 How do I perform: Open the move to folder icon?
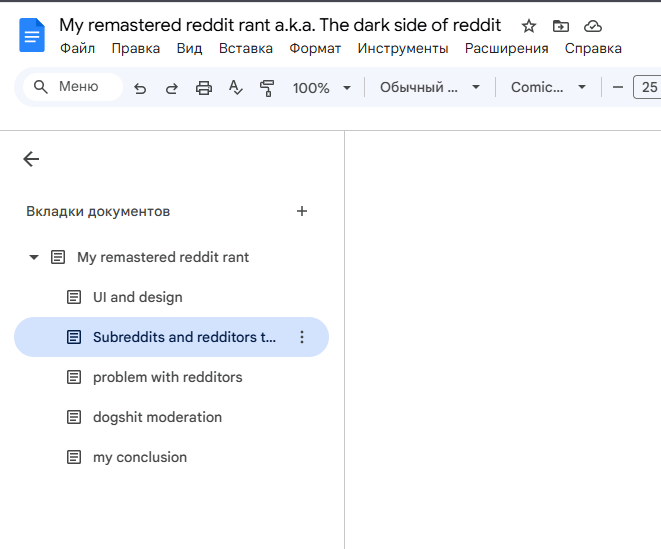(x=561, y=26)
